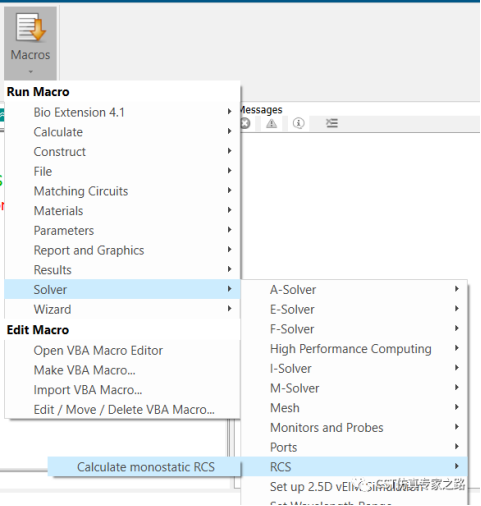
Task: Open the Macros dropdown arrow
Action: [31, 71]
